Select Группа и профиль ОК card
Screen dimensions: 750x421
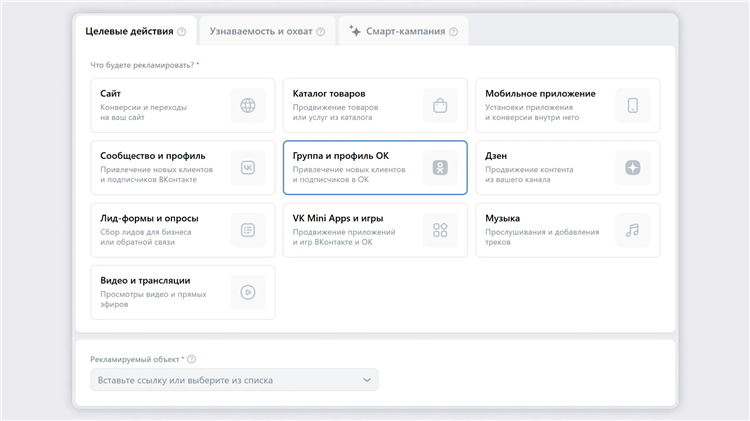(x=375, y=167)
